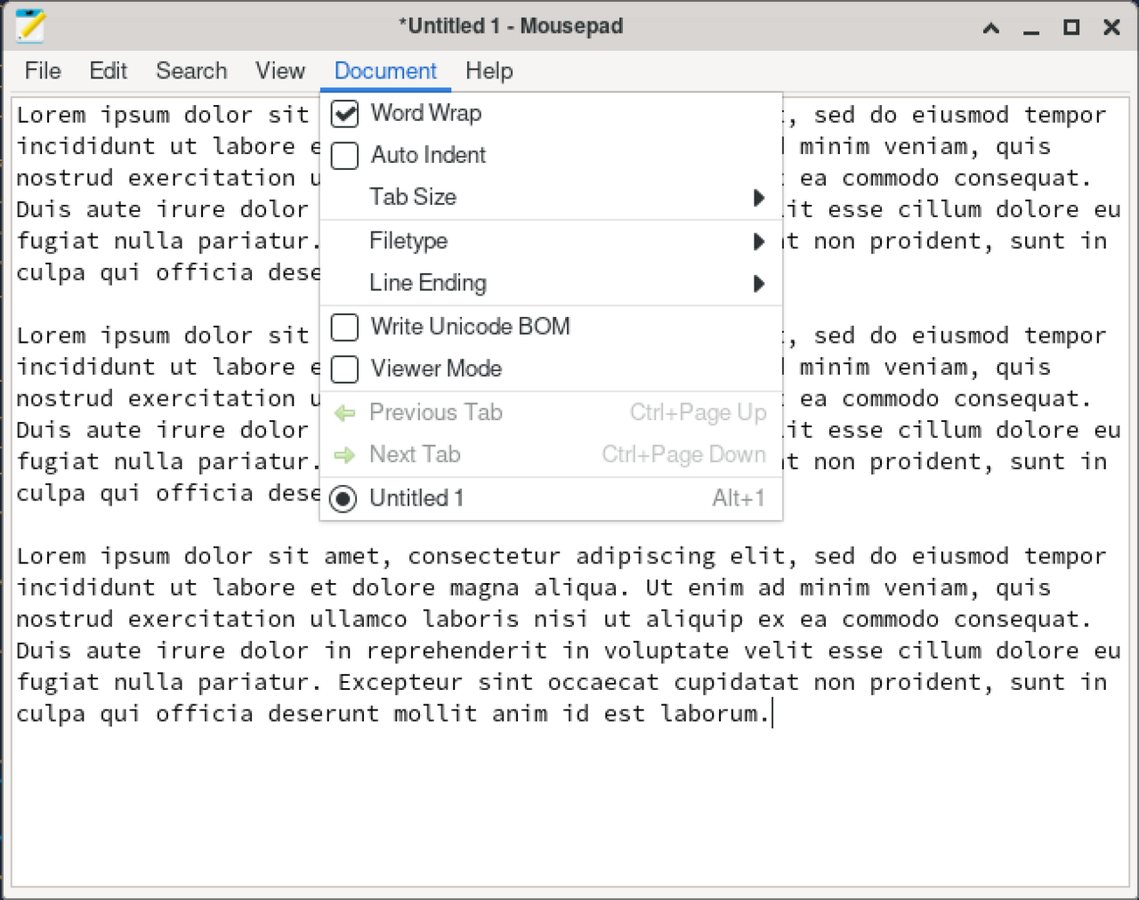Click the Mousepad notepad icon in title bar
This screenshot has height=900, width=1139.
click(x=30, y=25)
